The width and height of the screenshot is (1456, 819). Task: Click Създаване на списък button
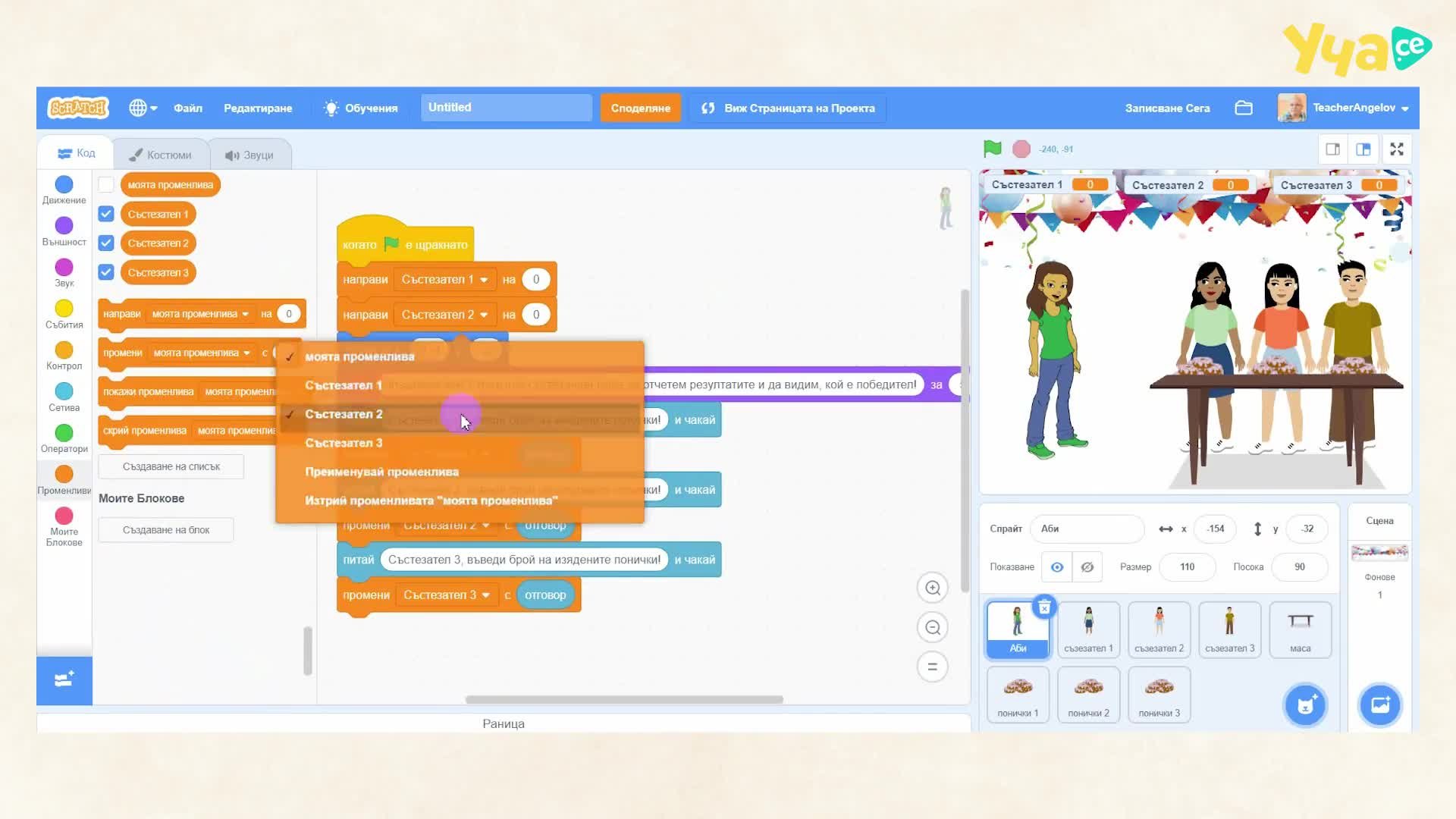tap(171, 466)
